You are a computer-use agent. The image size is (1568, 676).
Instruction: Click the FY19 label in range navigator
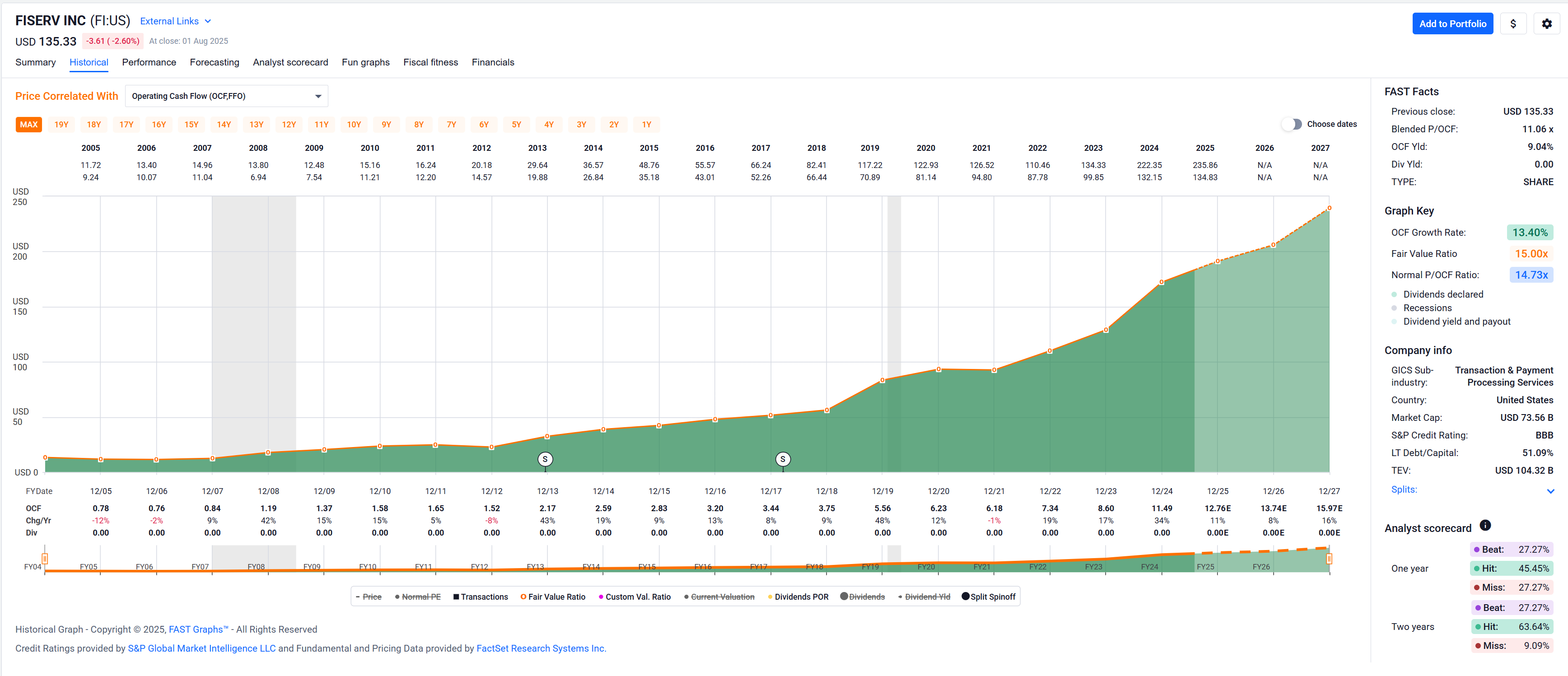[870, 566]
